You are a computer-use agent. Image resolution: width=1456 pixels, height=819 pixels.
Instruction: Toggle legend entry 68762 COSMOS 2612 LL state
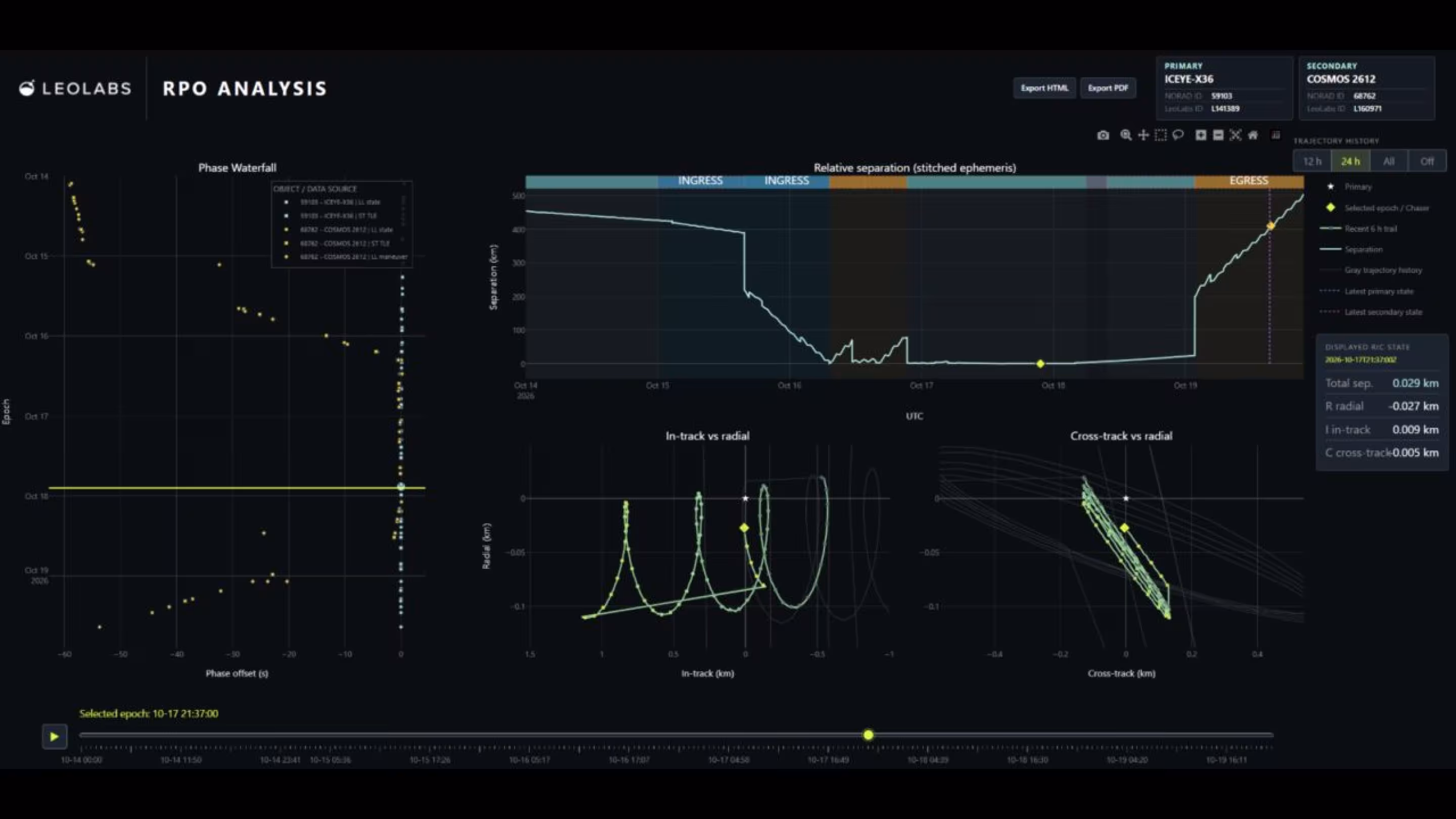pos(339,230)
